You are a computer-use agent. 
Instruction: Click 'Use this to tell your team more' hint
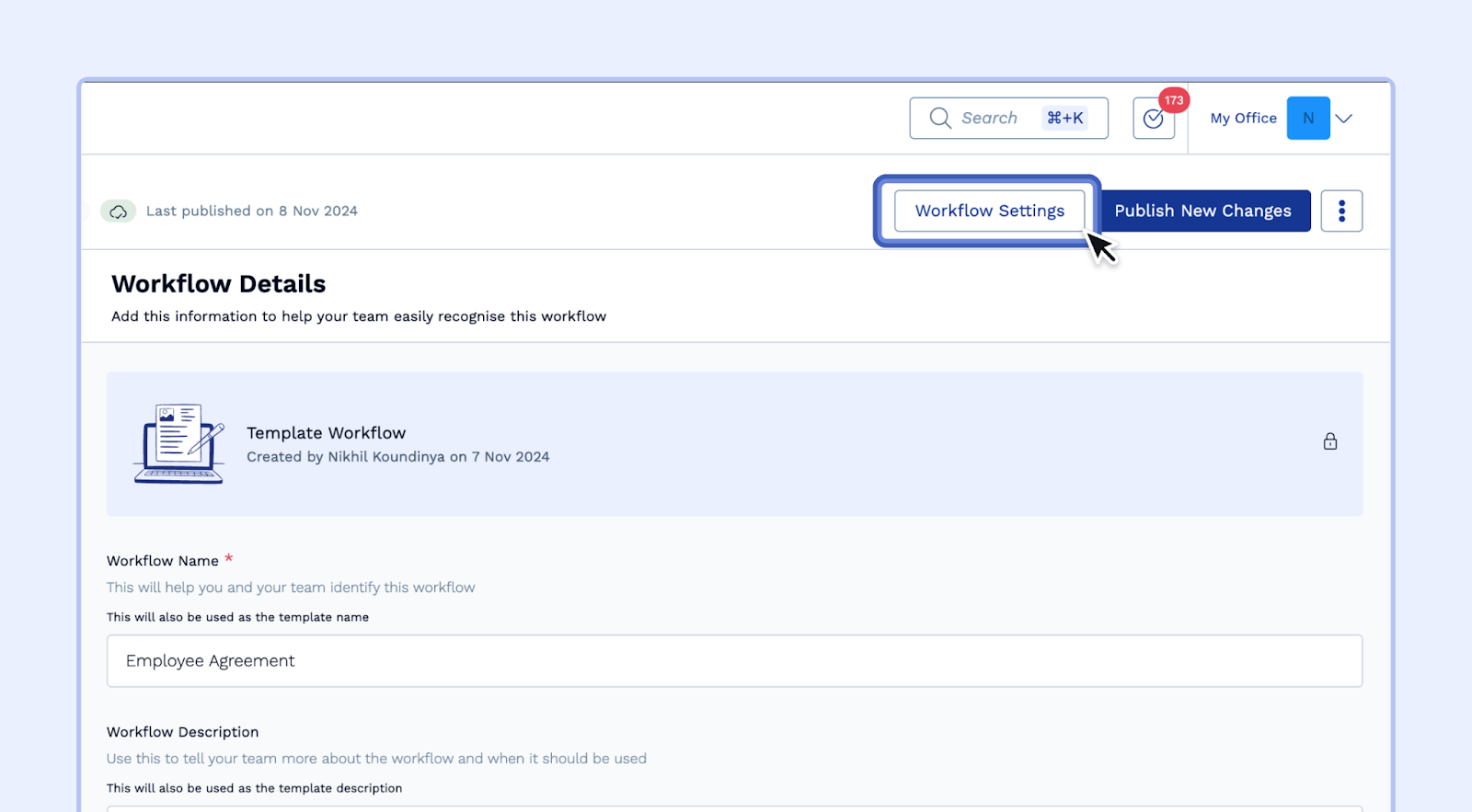pos(376,759)
